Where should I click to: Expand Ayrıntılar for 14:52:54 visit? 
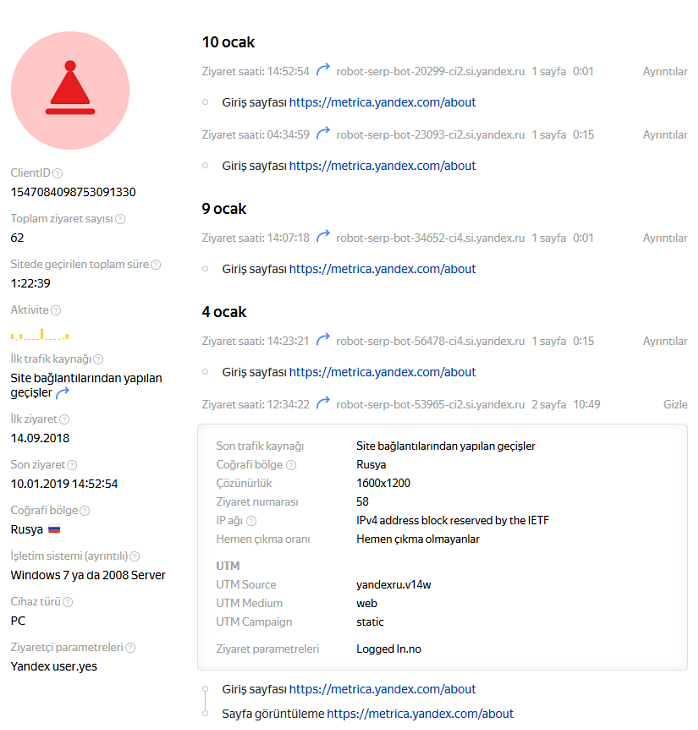[x=665, y=71]
